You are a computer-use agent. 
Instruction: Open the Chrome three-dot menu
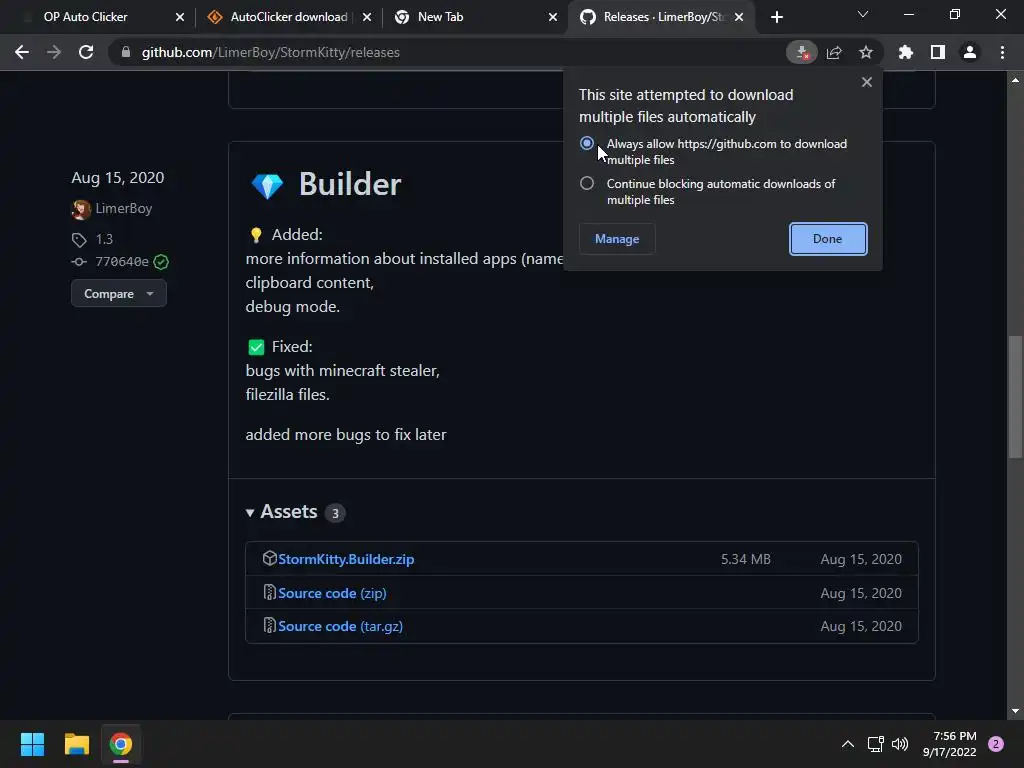point(1002,52)
